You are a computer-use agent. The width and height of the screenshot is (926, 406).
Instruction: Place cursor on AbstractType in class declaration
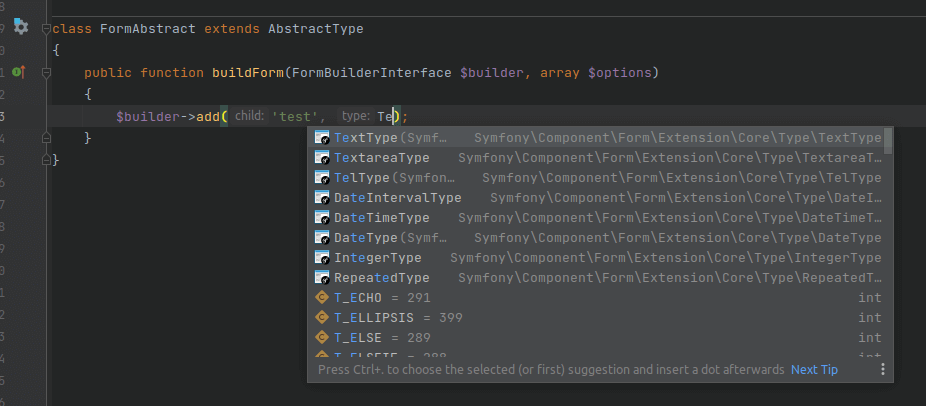(x=315, y=29)
